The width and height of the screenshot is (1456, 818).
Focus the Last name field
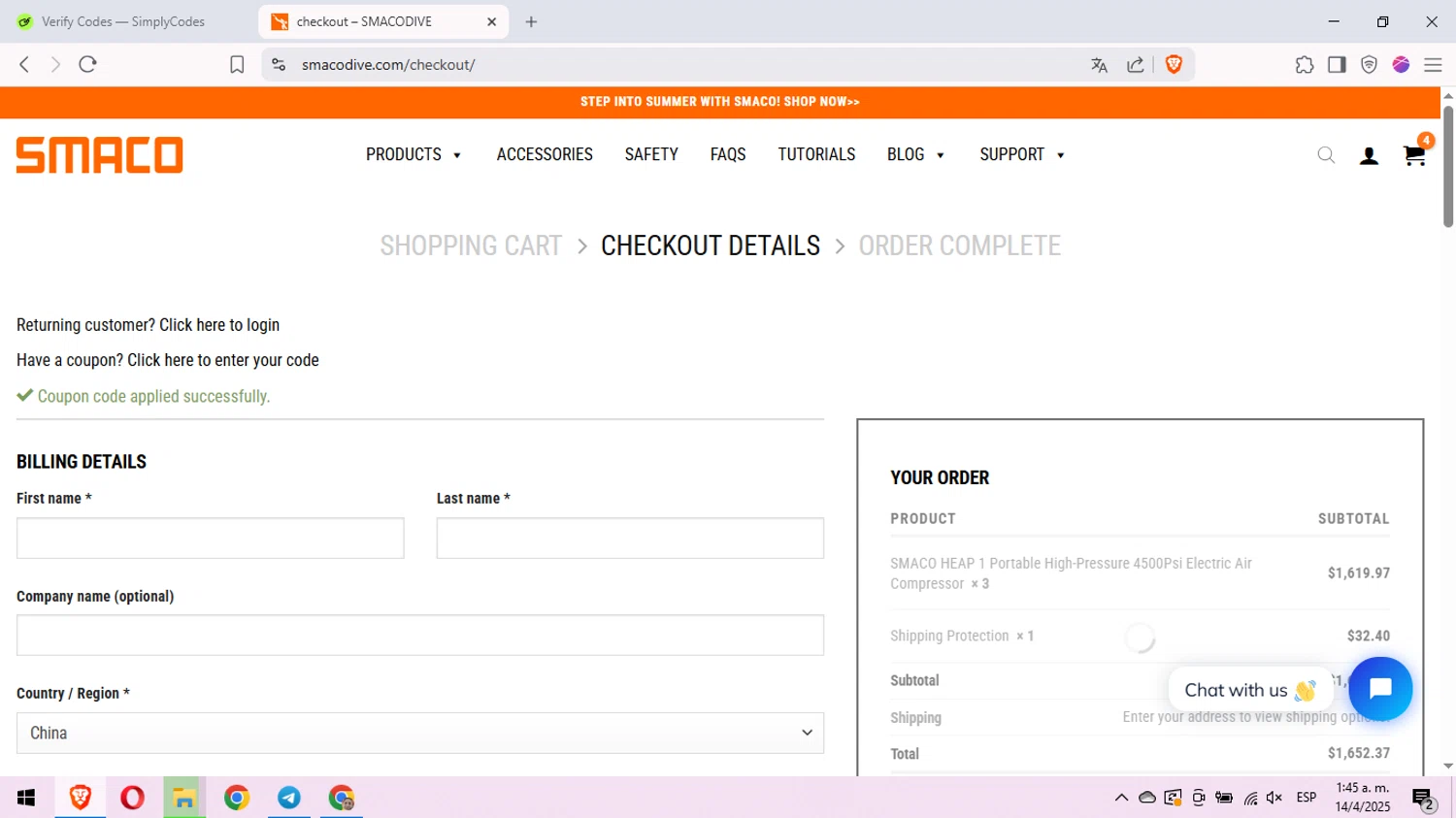coord(630,538)
